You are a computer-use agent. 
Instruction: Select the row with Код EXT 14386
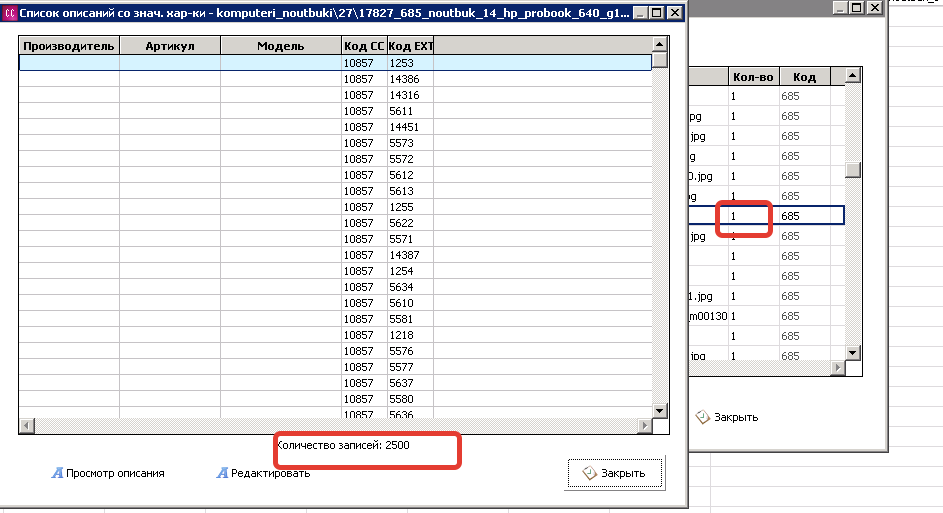(336, 79)
